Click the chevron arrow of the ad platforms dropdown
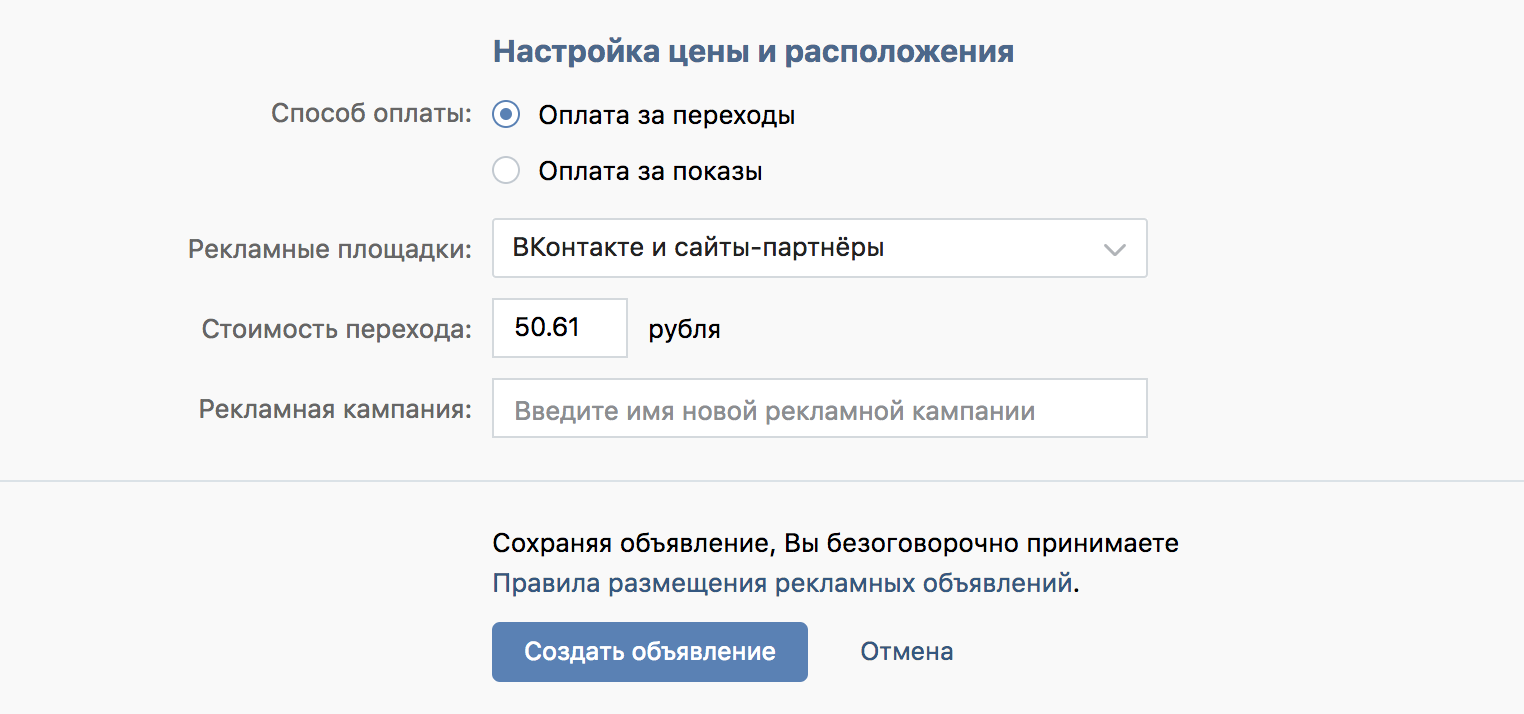This screenshot has height=714, width=1524. coord(1114,249)
